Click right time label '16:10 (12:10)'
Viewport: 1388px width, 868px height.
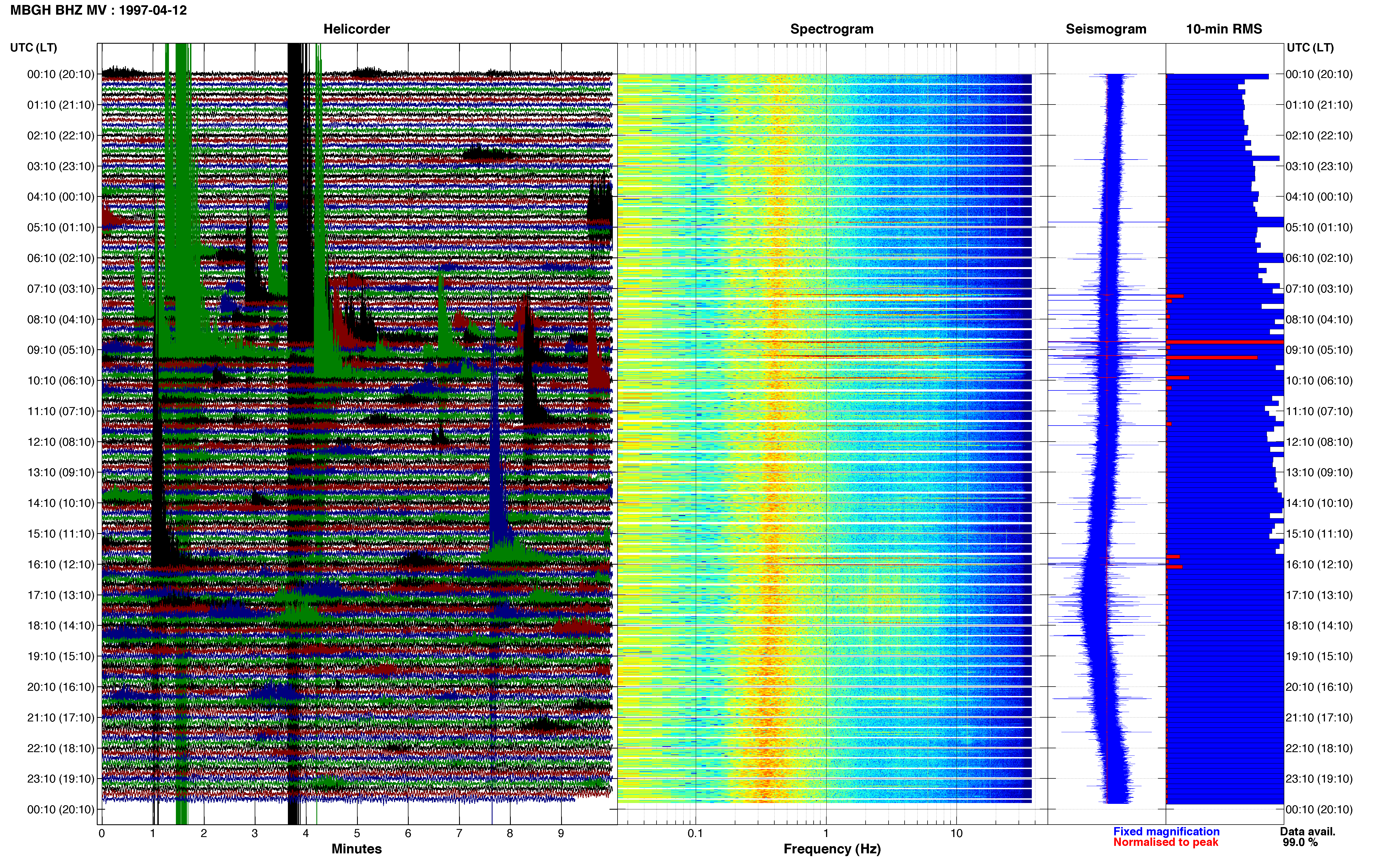[x=1319, y=564]
